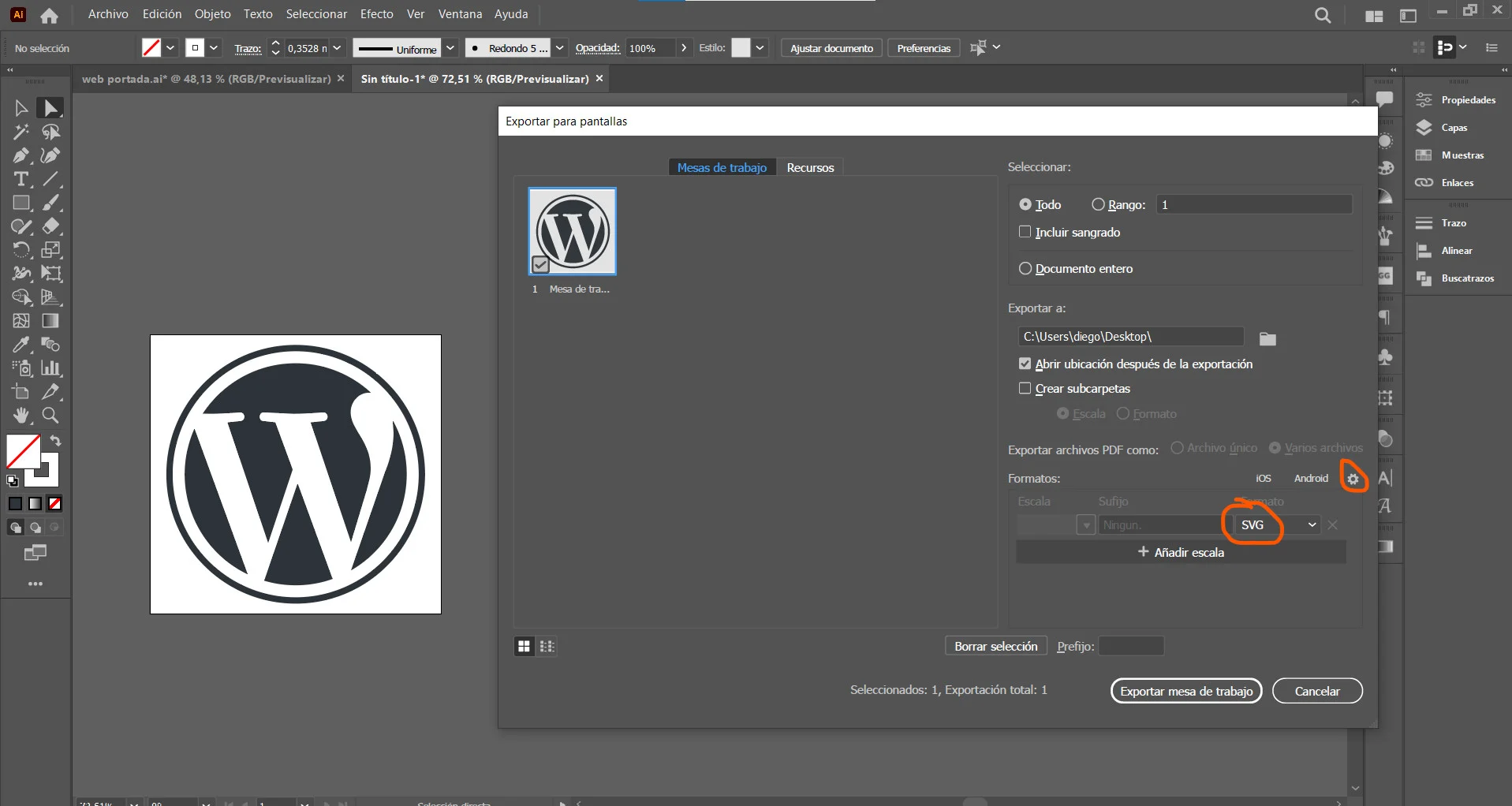Click the Cancelar button

pyautogui.click(x=1317, y=691)
